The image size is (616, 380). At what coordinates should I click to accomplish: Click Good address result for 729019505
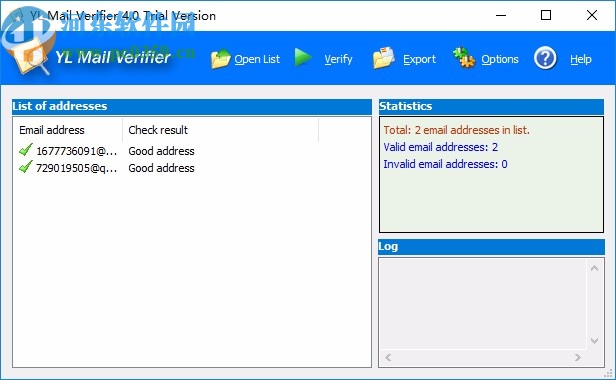point(161,168)
